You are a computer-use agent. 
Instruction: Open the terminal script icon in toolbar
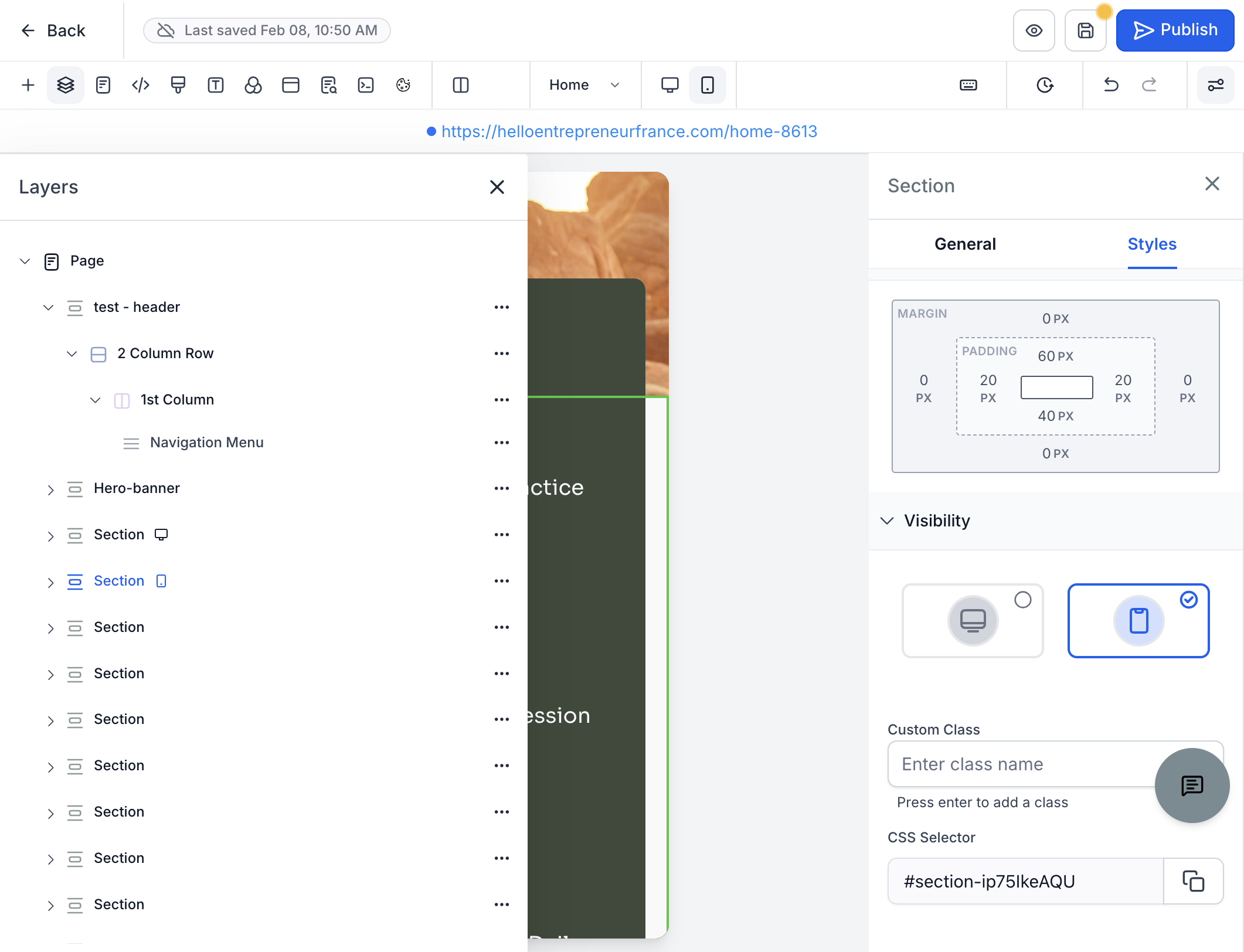click(x=366, y=85)
